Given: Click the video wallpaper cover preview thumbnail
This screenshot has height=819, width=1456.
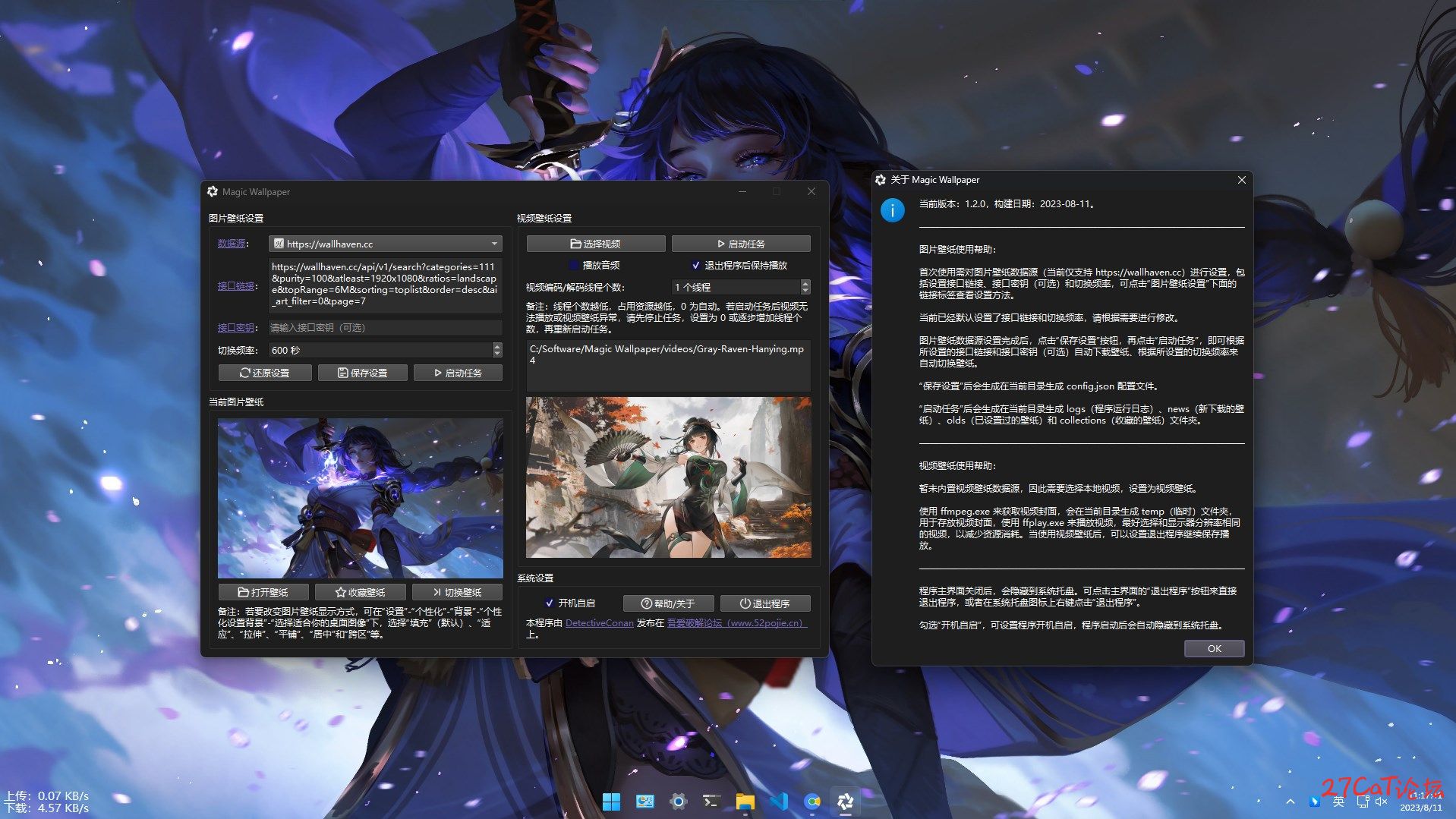Looking at the screenshot, I should [668, 477].
